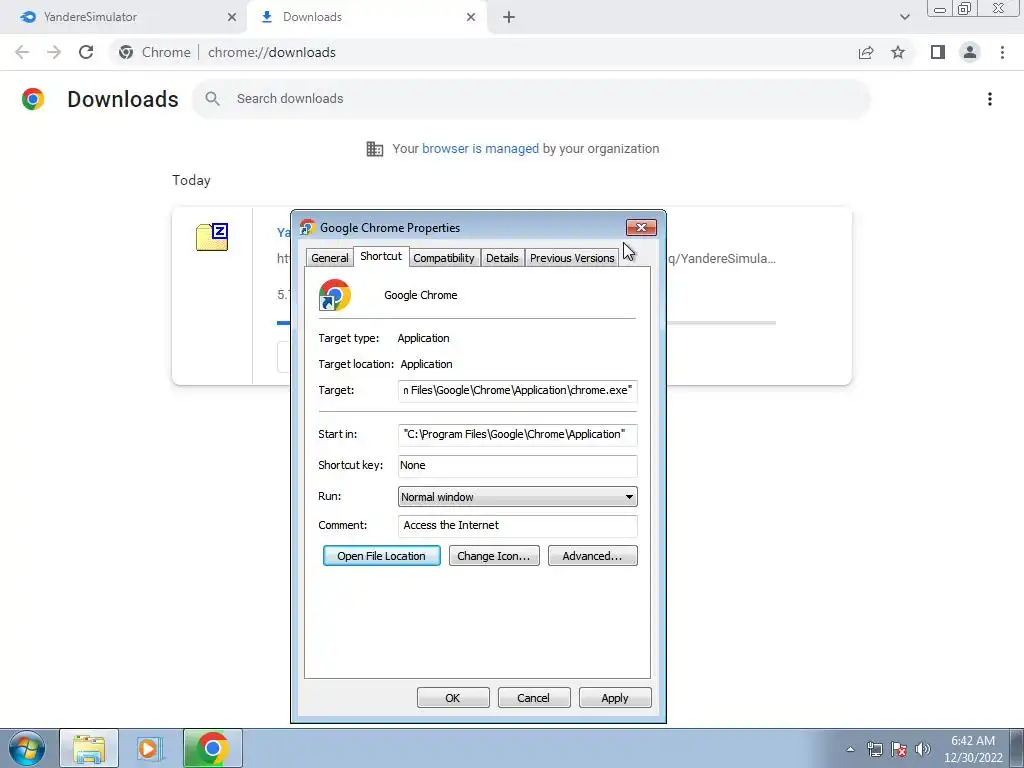Switch to the Compatibility tab

pyautogui.click(x=443, y=258)
